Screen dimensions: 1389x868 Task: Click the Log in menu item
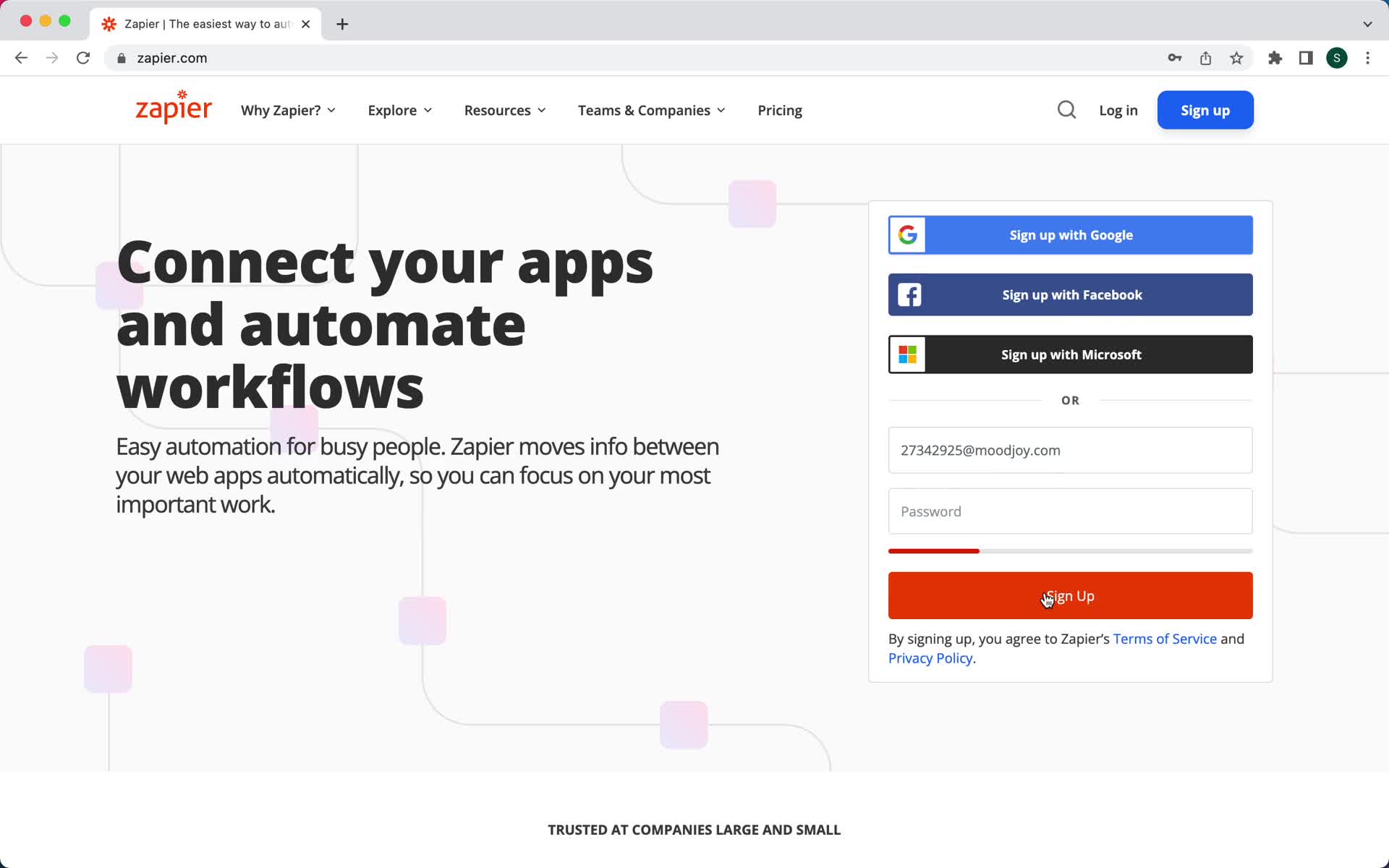[x=1118, y=110]
